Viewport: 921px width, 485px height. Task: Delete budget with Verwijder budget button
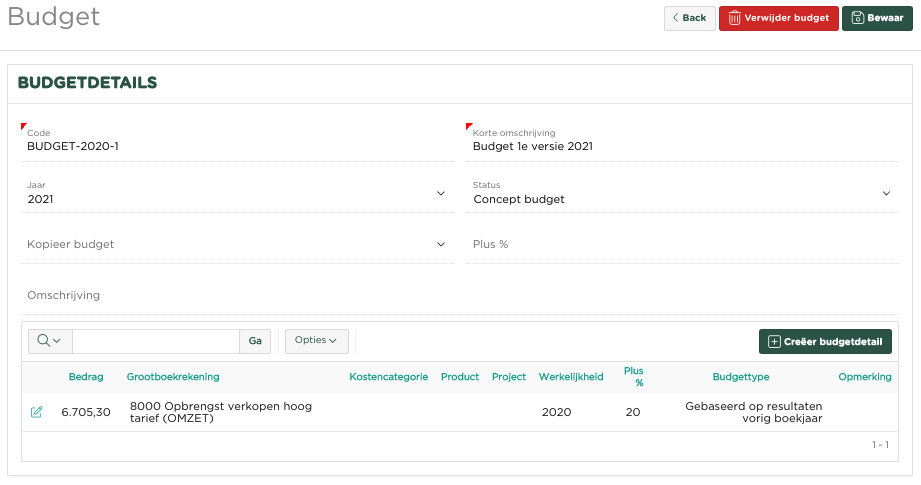tap(778, 18)
